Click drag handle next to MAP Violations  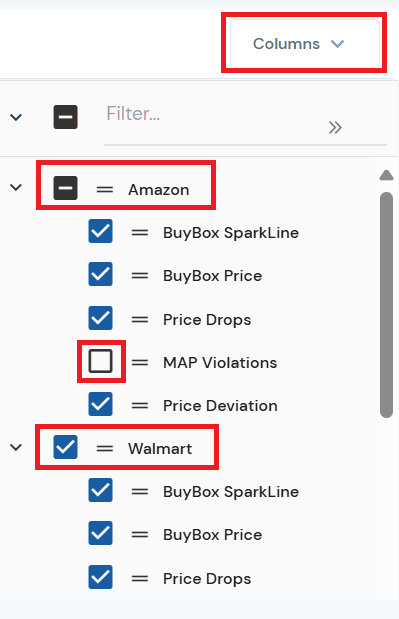(x=140, y=362)
